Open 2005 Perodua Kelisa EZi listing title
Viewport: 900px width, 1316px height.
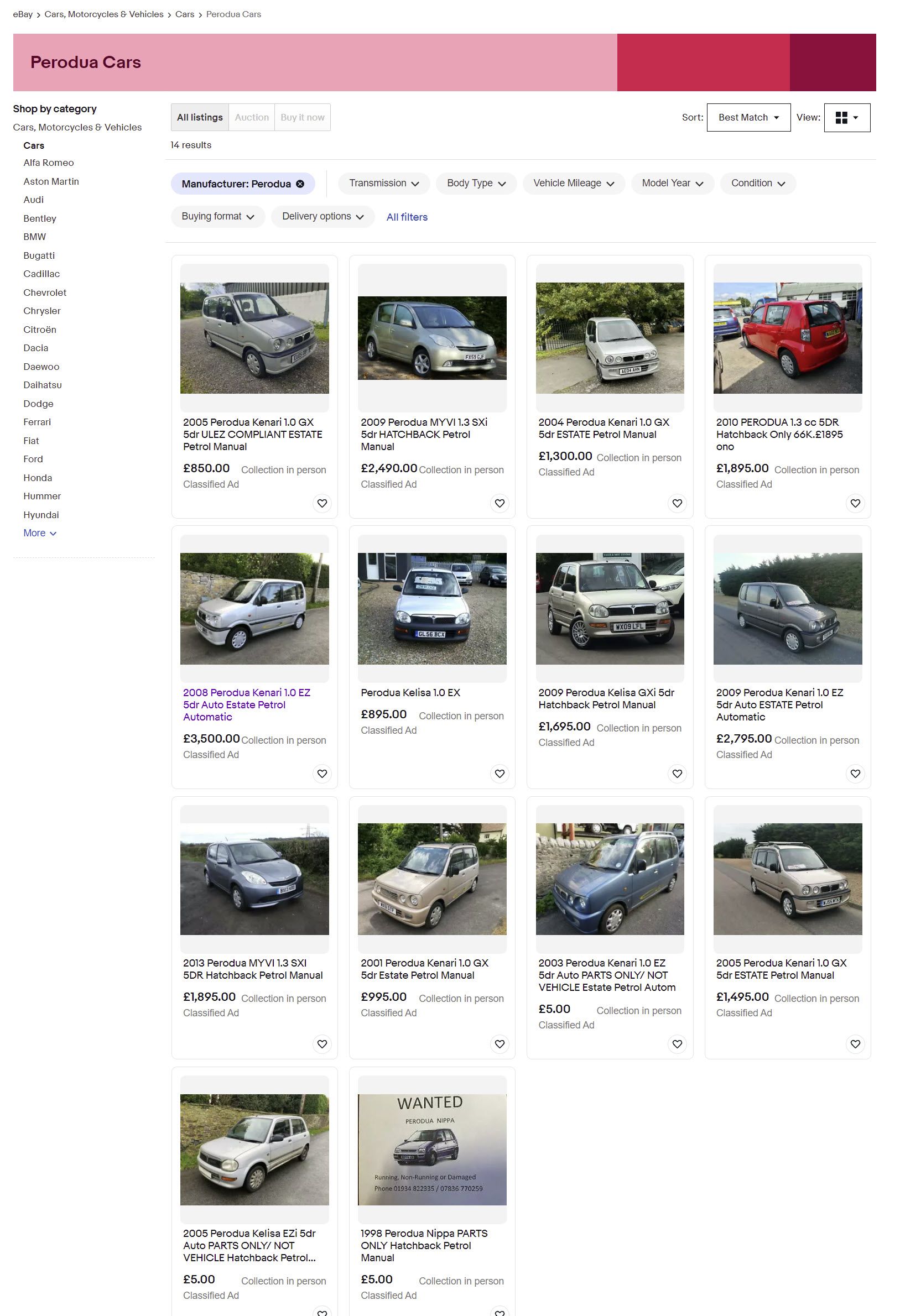coord(249,1245)
